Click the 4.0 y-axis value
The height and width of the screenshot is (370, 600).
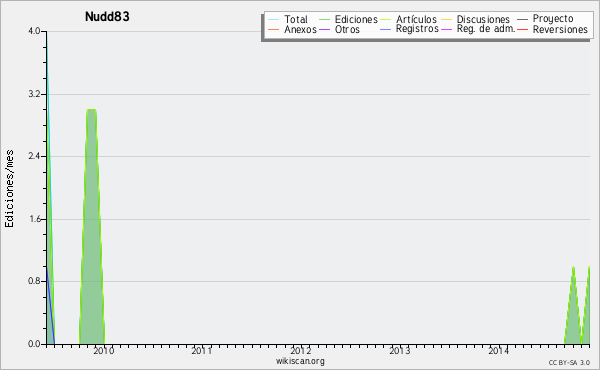[34, 31]
